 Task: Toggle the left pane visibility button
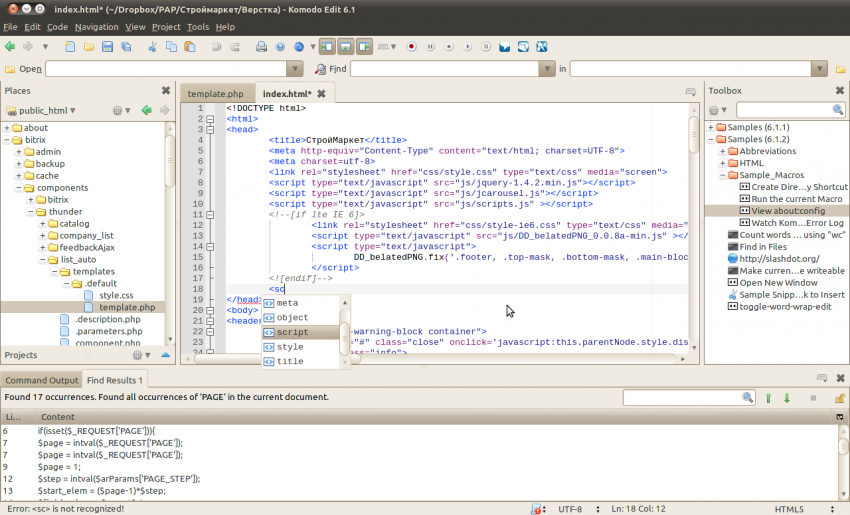[x=327, y=47]
